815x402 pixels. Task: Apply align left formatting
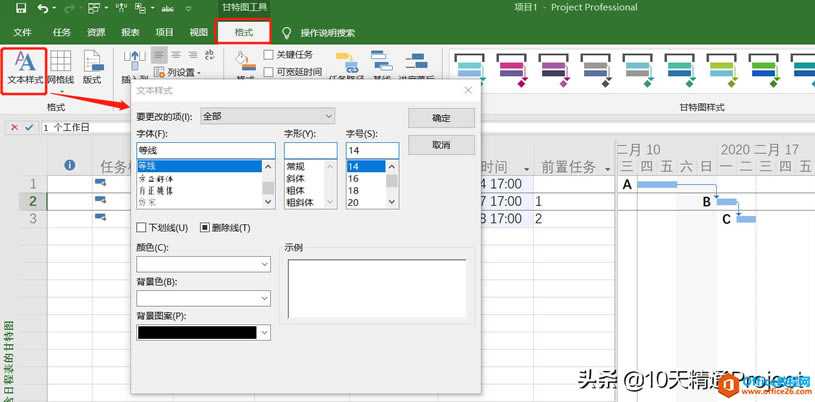160,55
